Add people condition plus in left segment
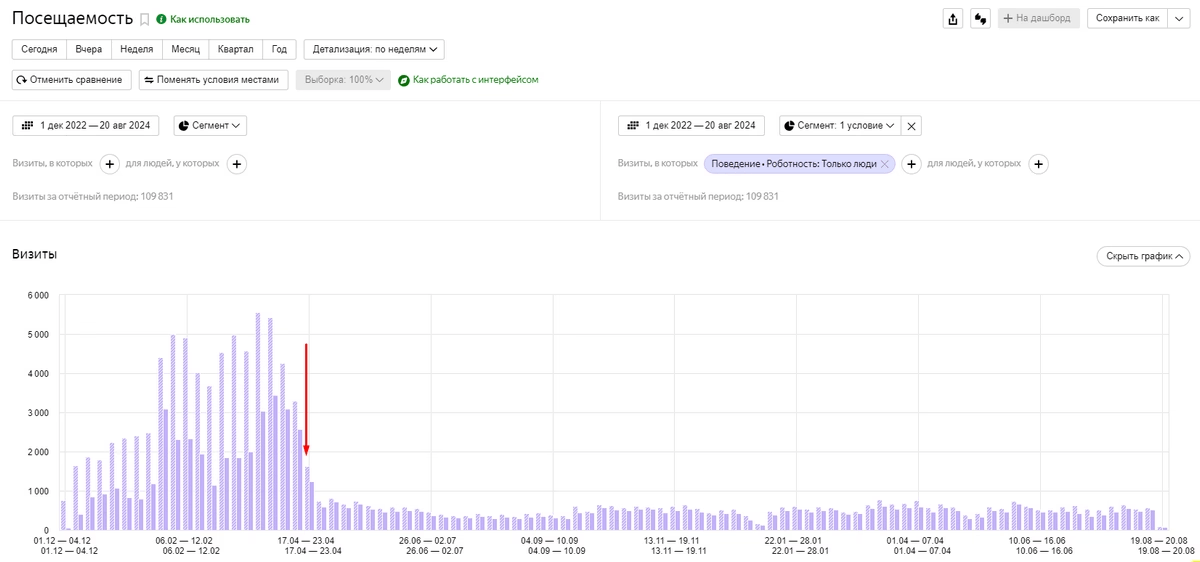This screenshot has height=562, width=1200. (x=236, y=164)
